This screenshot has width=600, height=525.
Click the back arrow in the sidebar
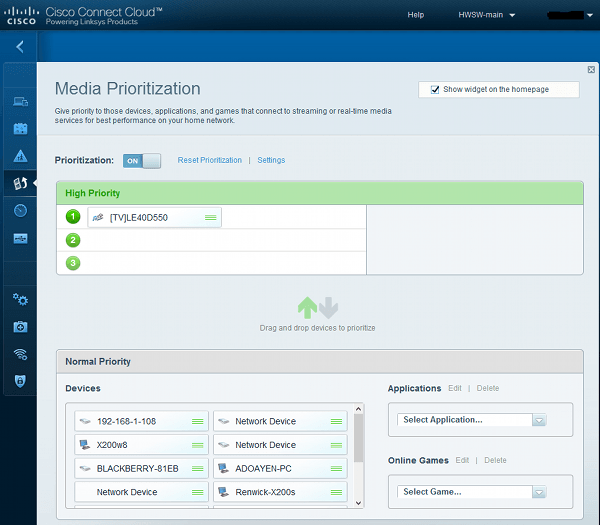coord(20,47)
